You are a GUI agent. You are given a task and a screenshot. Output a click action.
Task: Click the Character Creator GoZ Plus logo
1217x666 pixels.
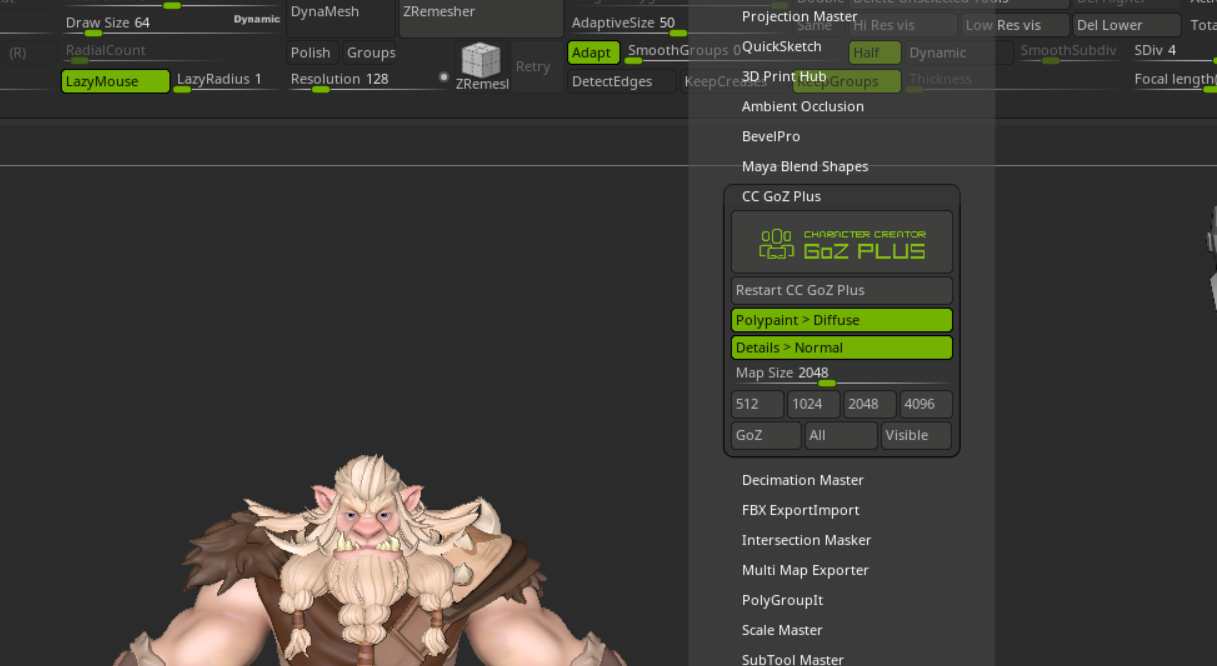842,243
